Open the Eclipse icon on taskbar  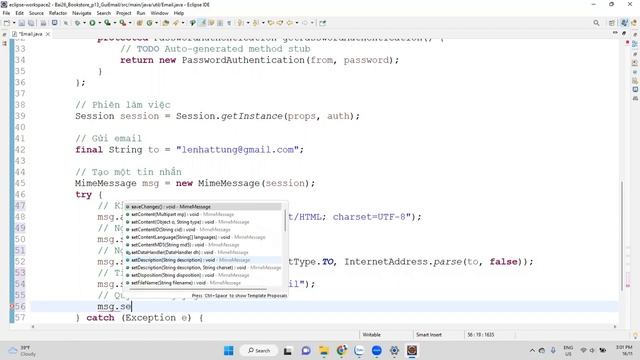[x=412, y=351]
